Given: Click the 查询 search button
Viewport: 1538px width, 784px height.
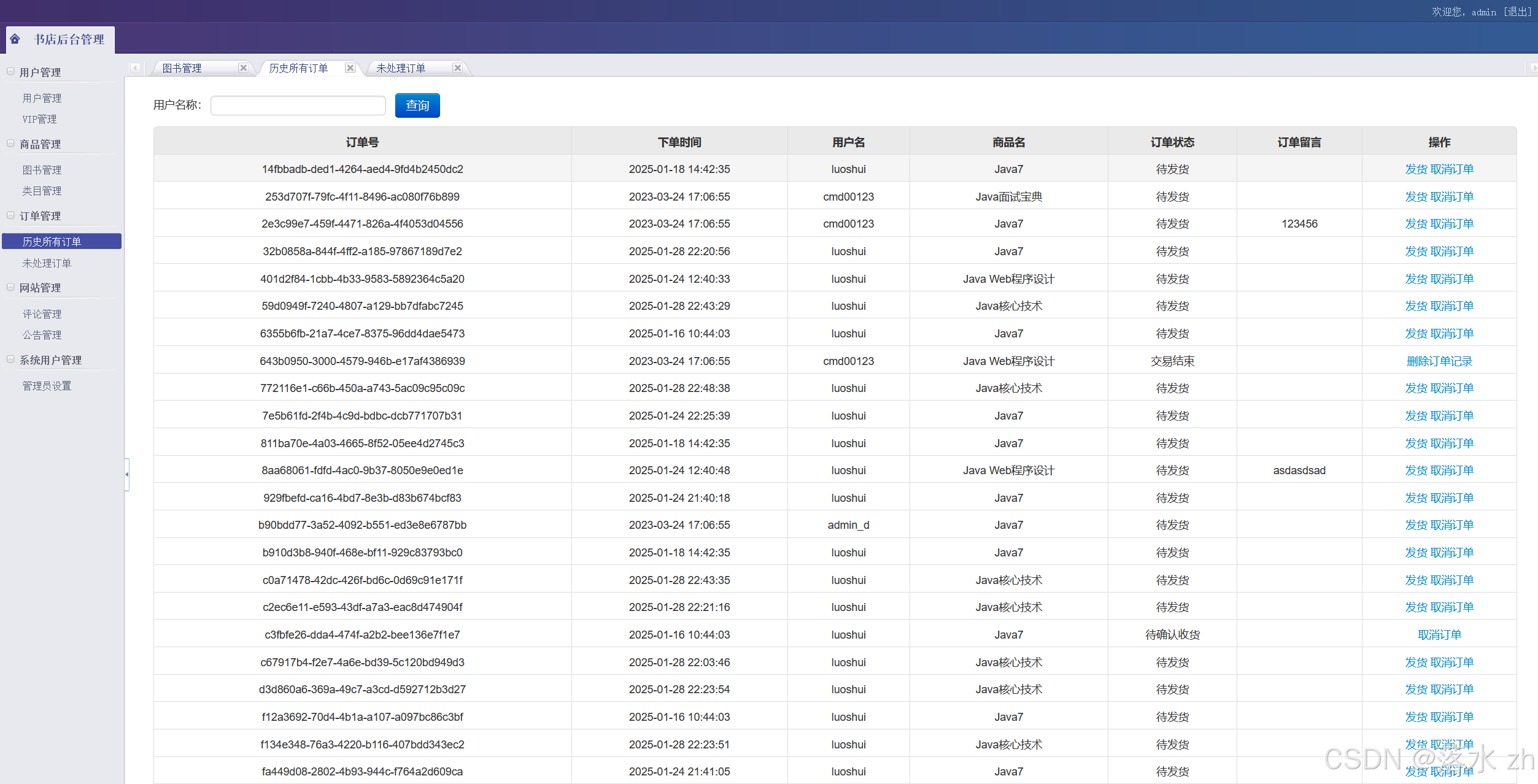Looking at the screenshot, I should pyautogui.click(x=417, y=106).
